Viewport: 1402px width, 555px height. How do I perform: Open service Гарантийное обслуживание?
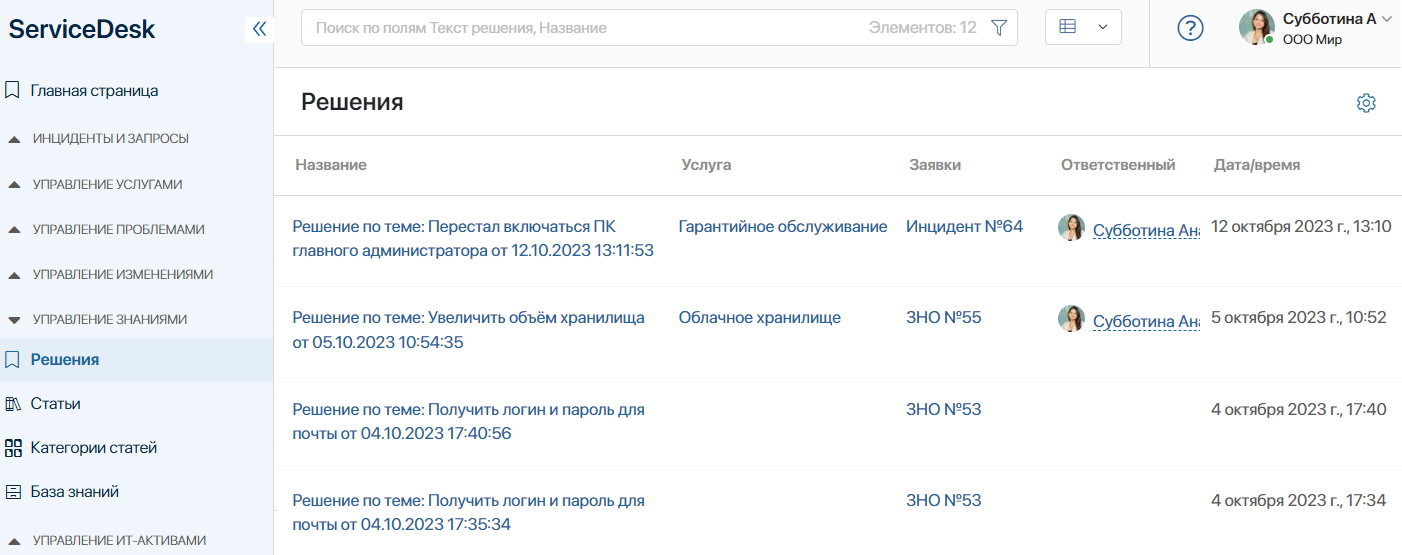tap(783, 227)
